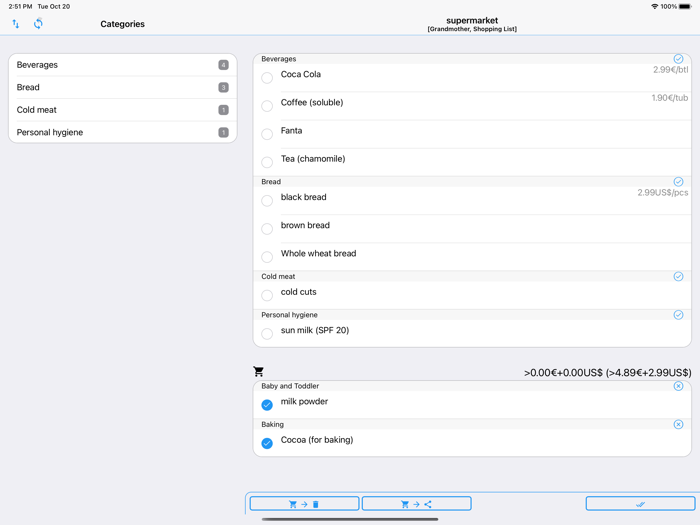
Task: Click the cart total price text
Action: pyautogui.click(x=608, y=373)
